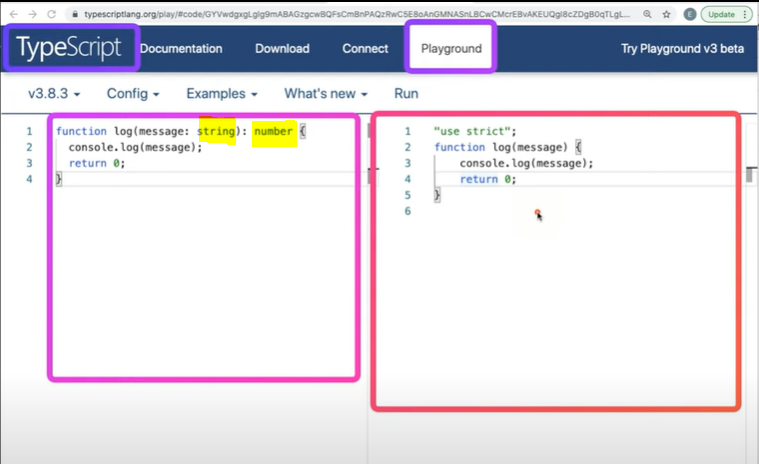Click the 'function' keyword in the TypeScript editor

(81, 131)
